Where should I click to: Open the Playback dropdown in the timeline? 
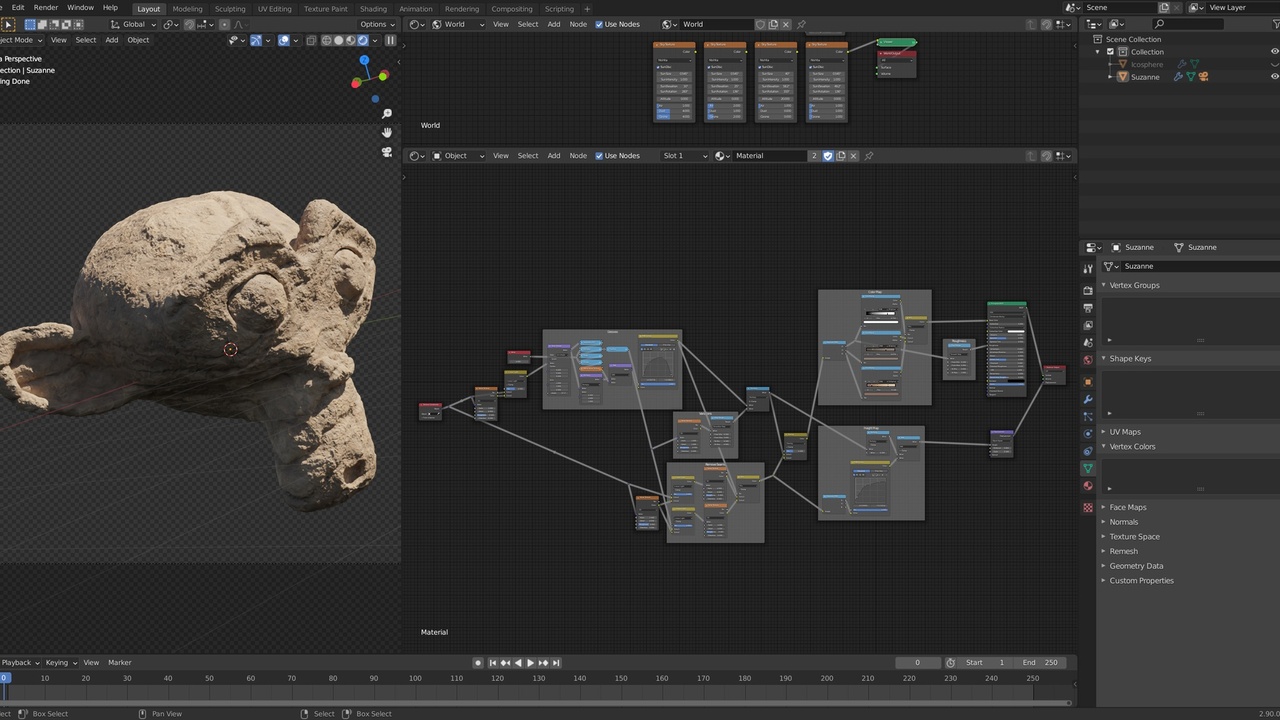tap(19, 663)
